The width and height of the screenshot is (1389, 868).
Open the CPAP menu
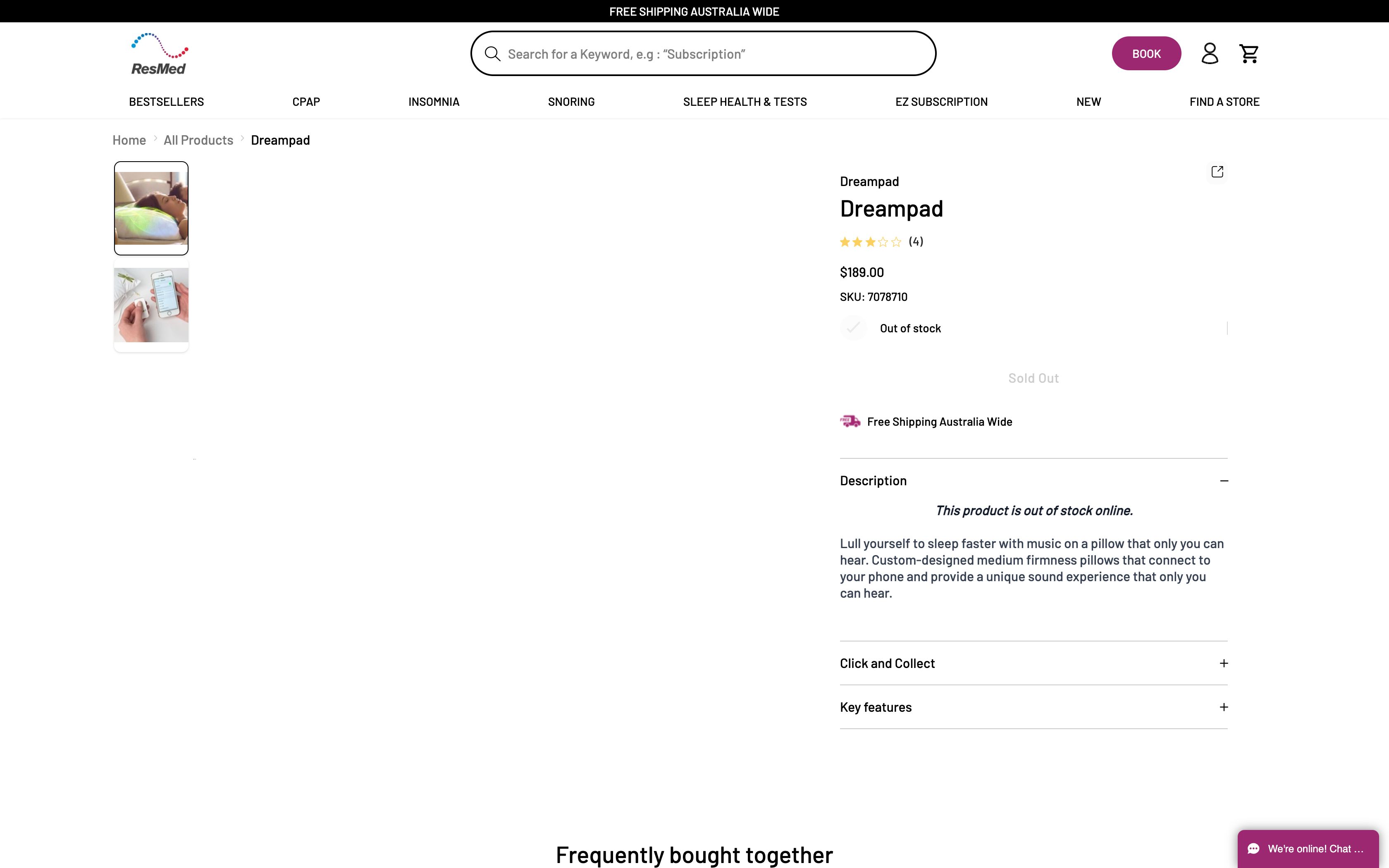tap(305, 102)
